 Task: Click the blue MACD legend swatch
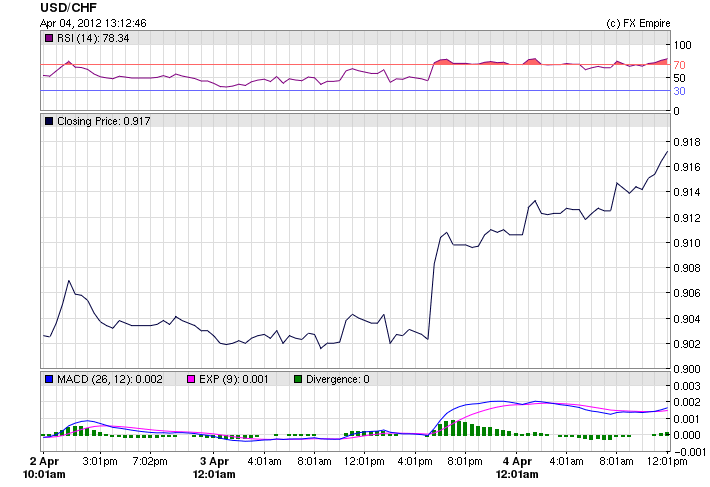(x=49, y=379)
